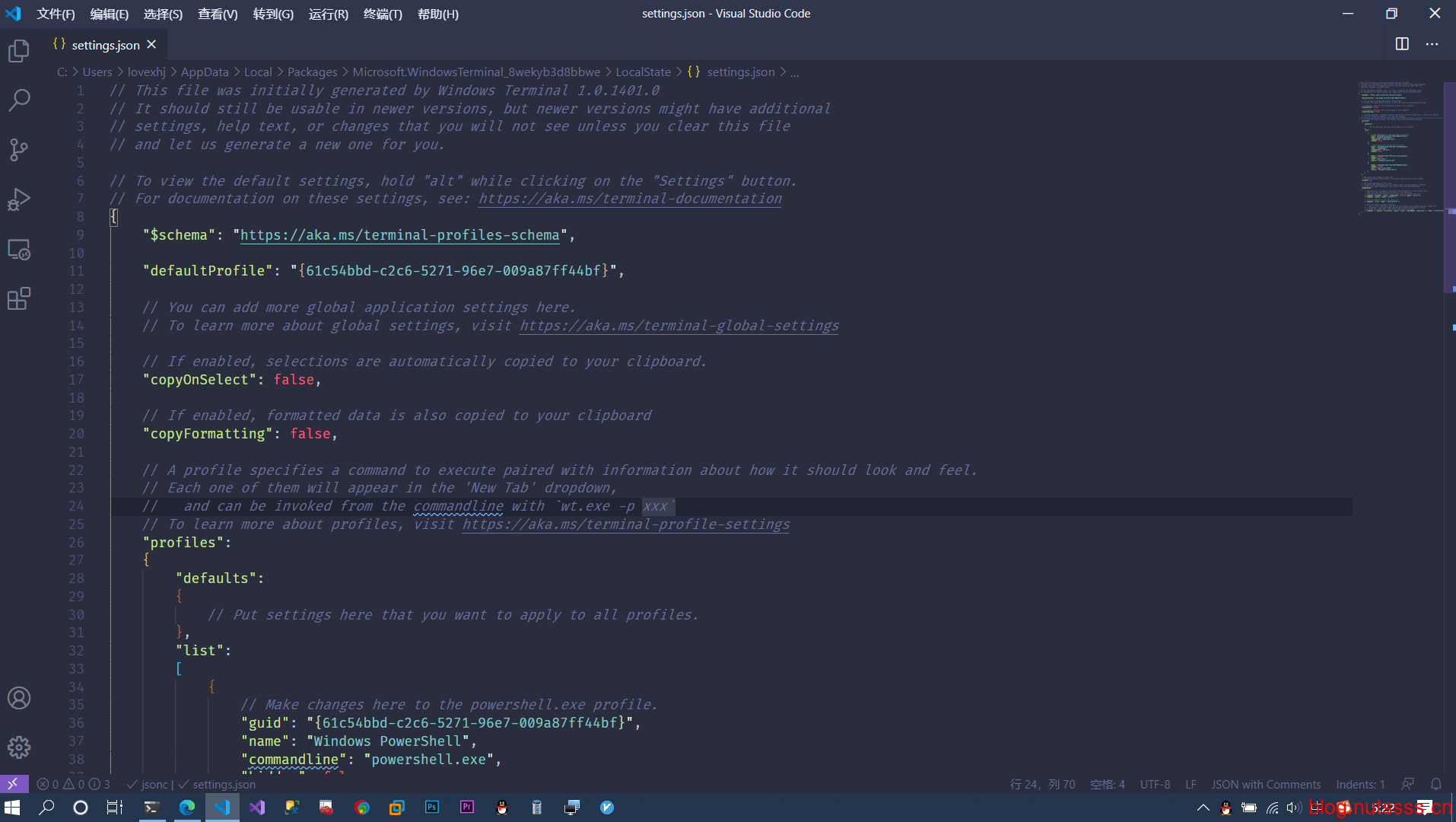Click the line and column indicator 行 24, 列 70
This screenshot has width=1456, height=822.
point(1042,784)
